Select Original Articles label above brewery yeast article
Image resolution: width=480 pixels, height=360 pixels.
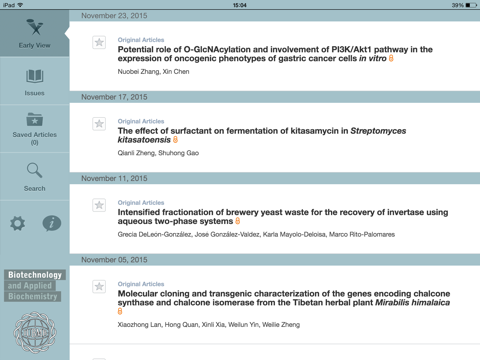pyautogui.click(x=141, y=202)
